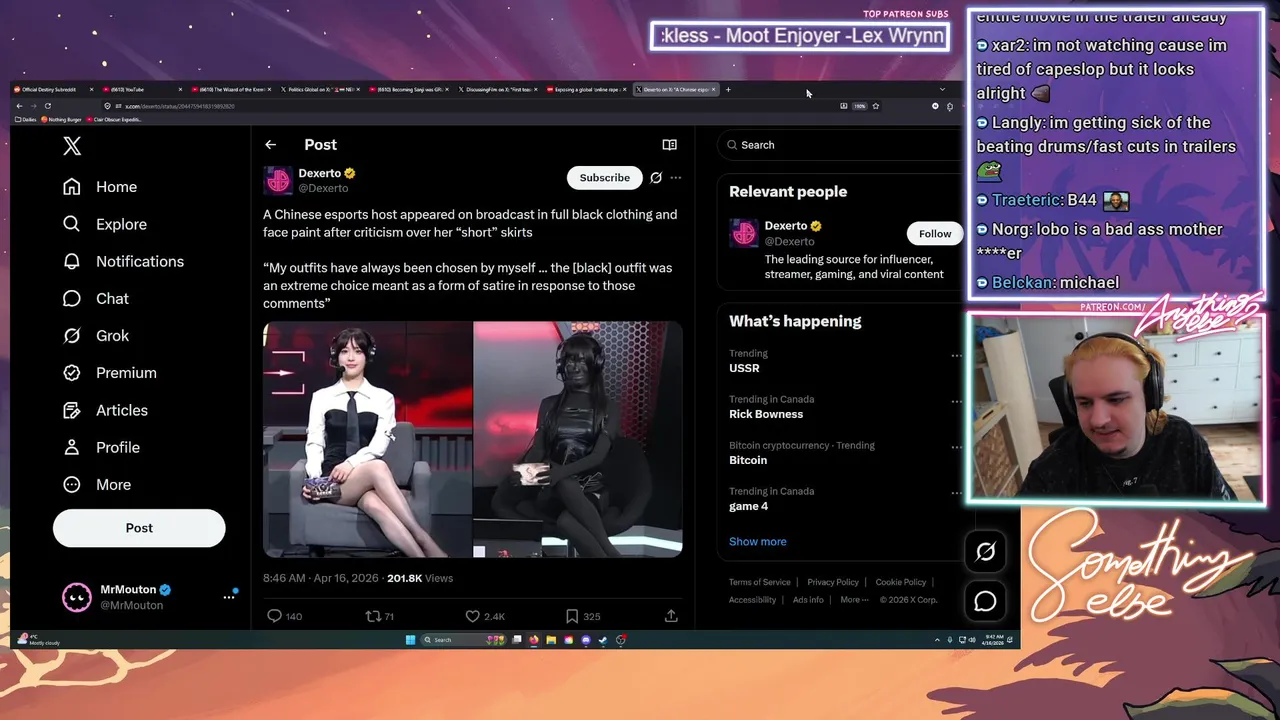Share the post using the upload icon
1280x720 pixels.
[x=671, y=616]
